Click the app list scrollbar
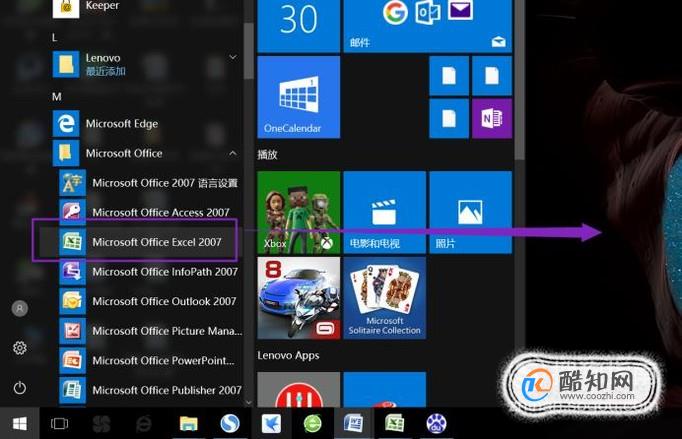Viewport: 682px width, 439px height. pos(248,51)
